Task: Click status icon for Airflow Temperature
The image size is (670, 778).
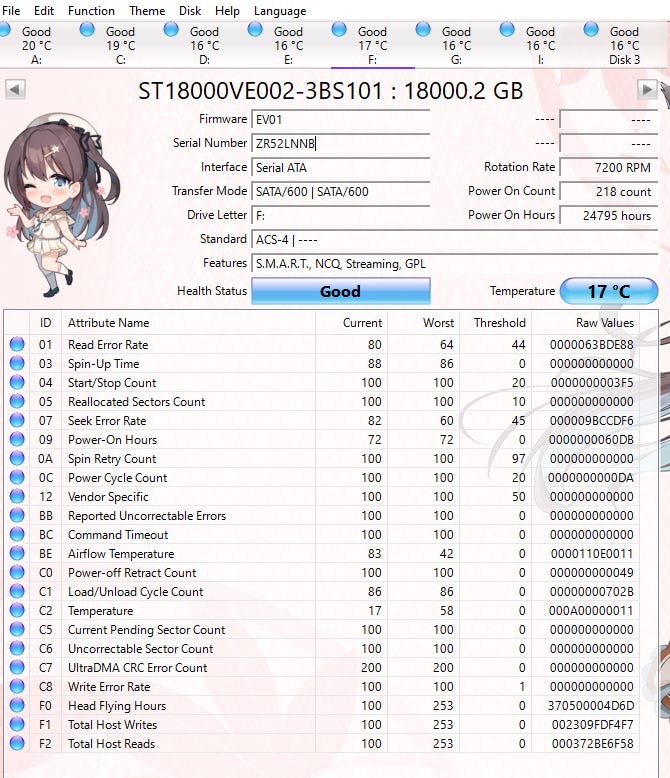Action: pos(17,553)
